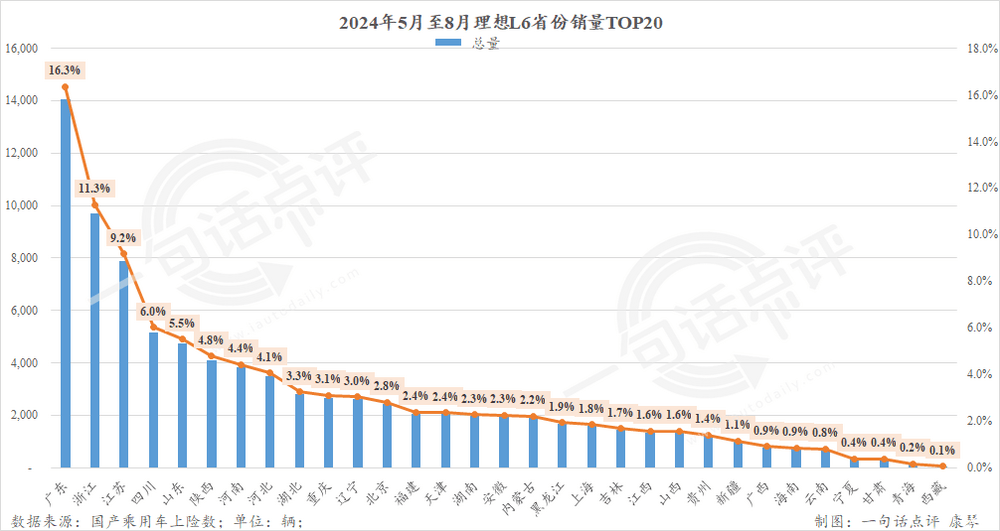The width and height of the screenshot is (1000, 531).
Task: Click the 6.0% label above 四川
Action: [x=152, y=312]
